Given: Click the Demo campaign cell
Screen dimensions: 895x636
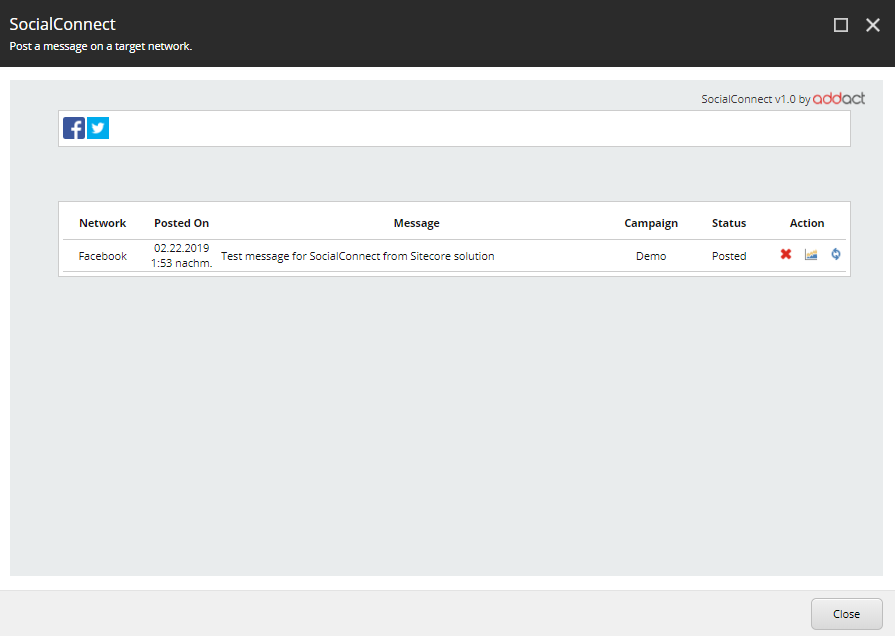Looking at the screenshot, I should point(651,256).
